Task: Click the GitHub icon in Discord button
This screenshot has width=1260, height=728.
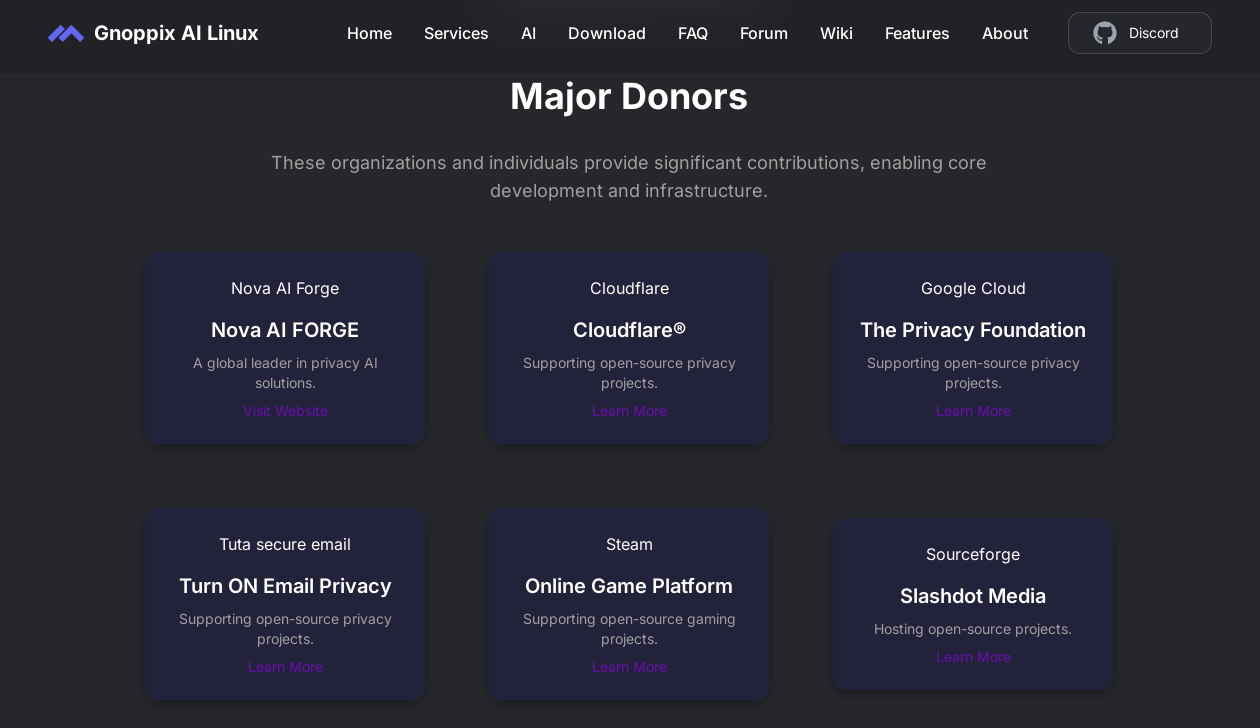Action: point(1104,33)
